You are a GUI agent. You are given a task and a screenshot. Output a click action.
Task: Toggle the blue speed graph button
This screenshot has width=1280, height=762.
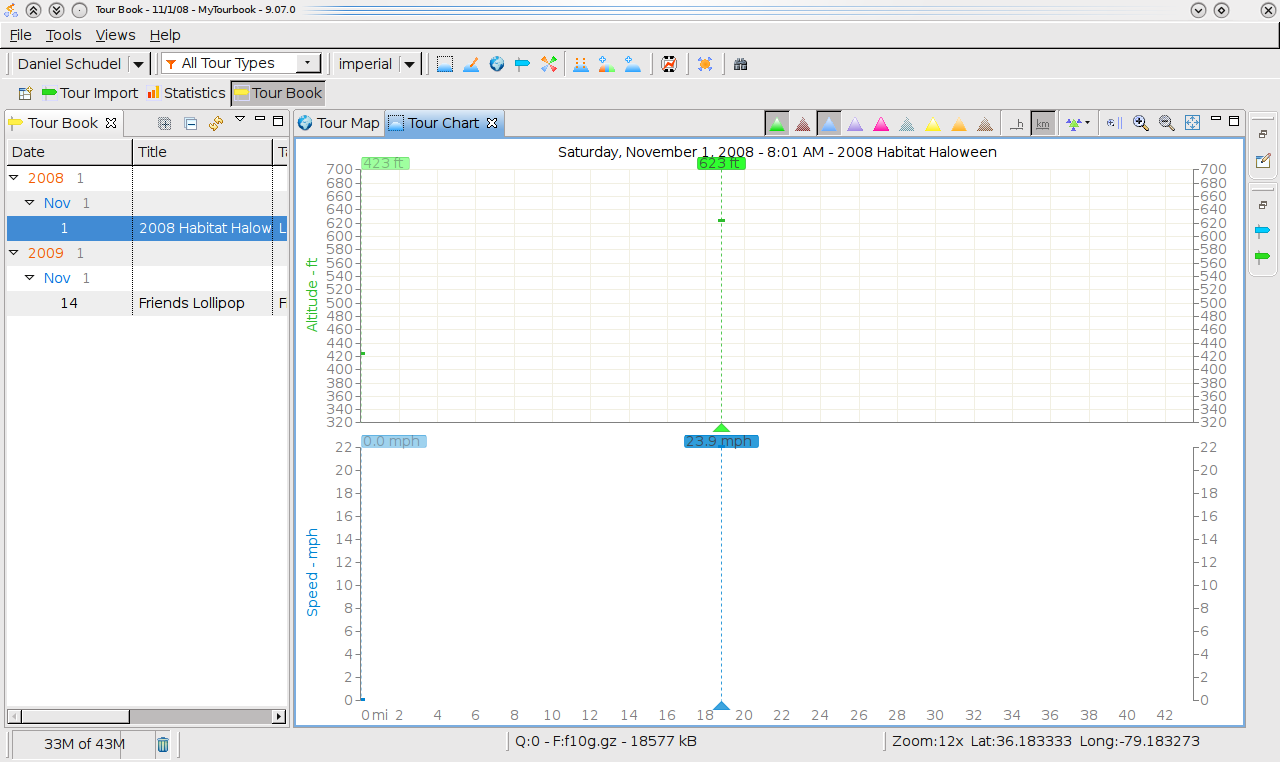(829, 124)
